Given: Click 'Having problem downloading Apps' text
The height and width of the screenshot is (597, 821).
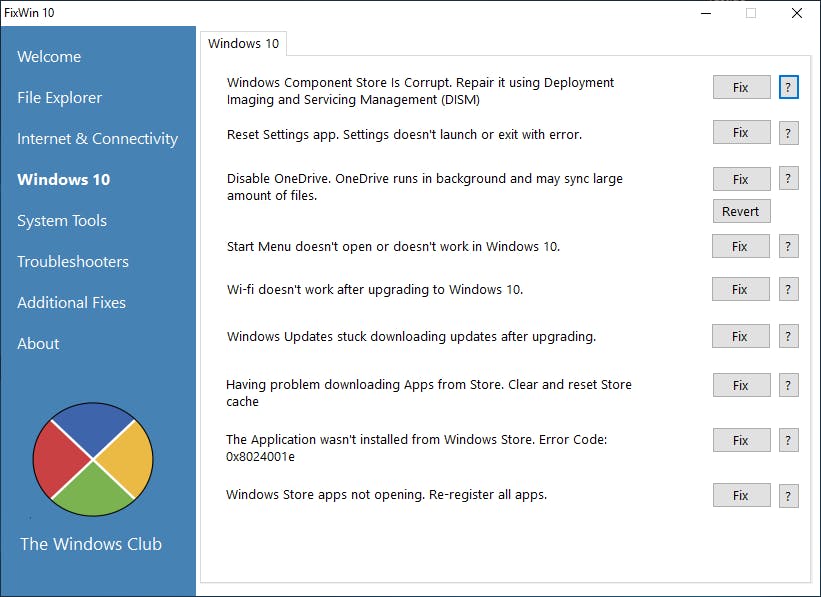Looking at the screenshot, I should (x=429, y=393).
